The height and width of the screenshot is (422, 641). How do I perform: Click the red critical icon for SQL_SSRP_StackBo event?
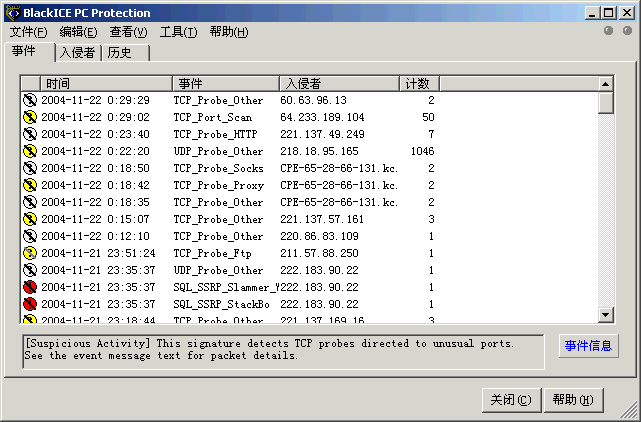(x=30, y=304)
